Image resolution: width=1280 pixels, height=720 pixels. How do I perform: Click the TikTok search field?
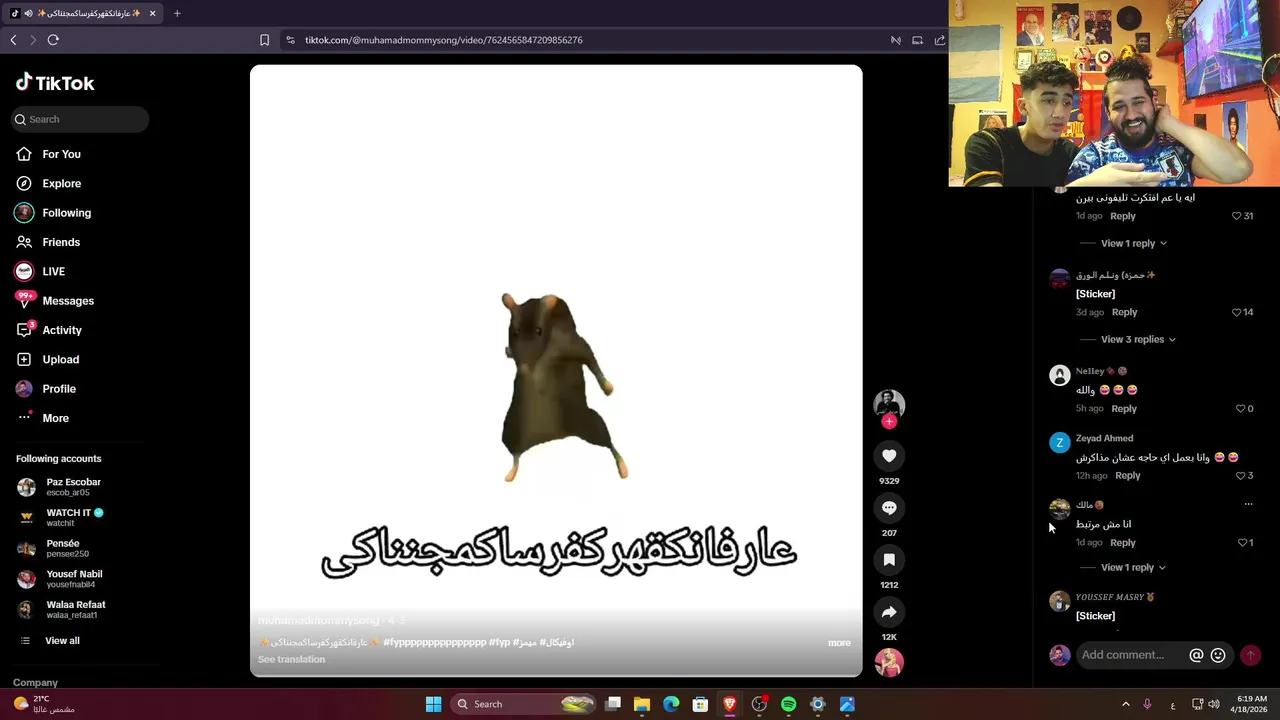coord(80,119)
